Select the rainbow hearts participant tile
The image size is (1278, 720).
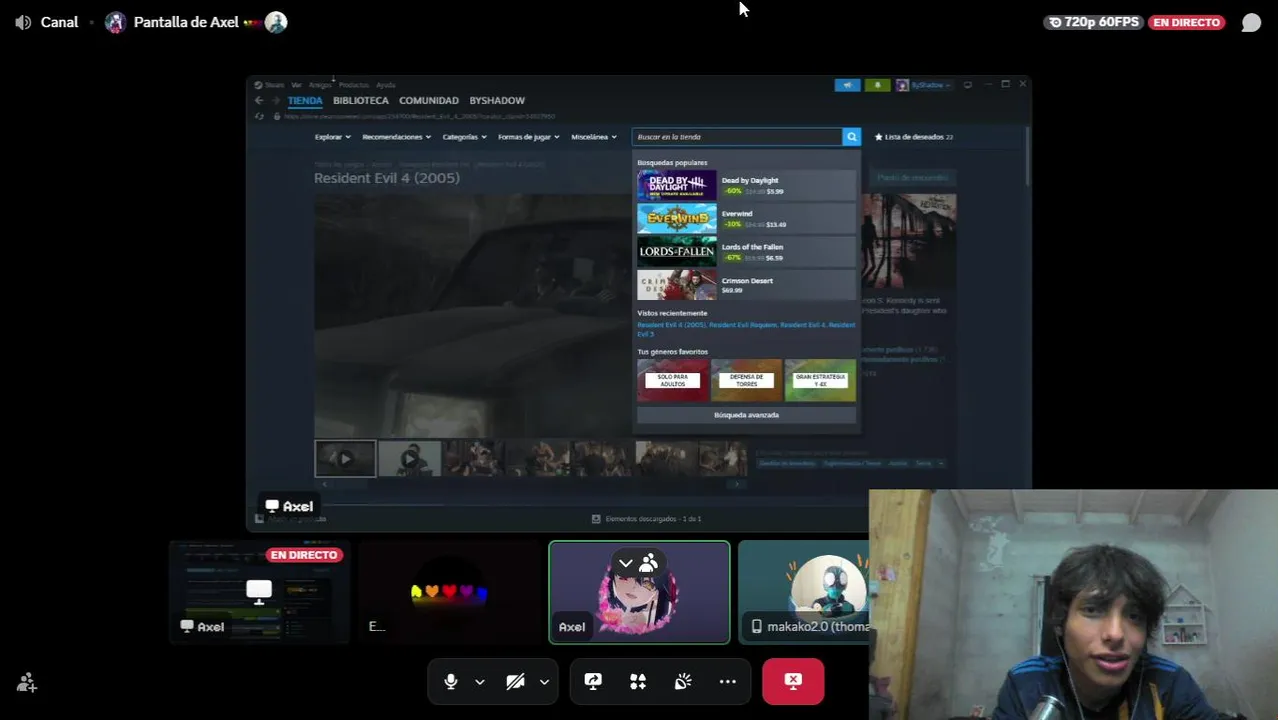coord(449,592)
